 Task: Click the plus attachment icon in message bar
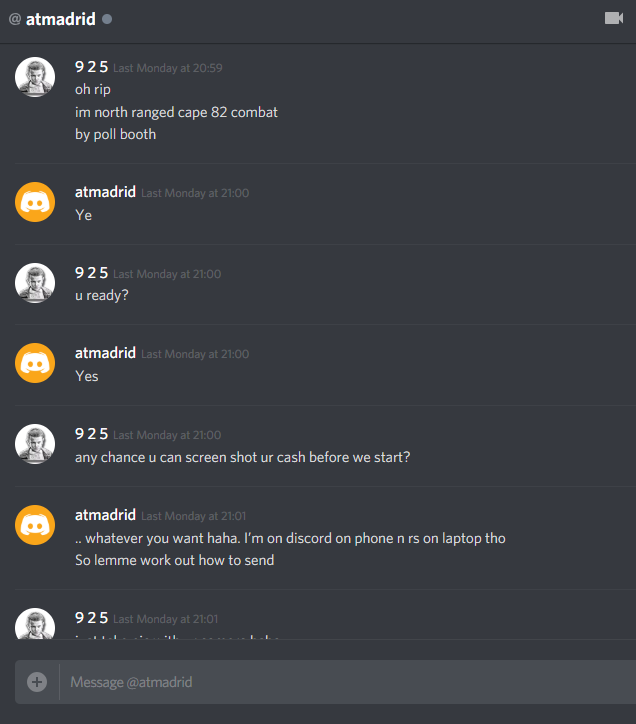click(37, 682)
